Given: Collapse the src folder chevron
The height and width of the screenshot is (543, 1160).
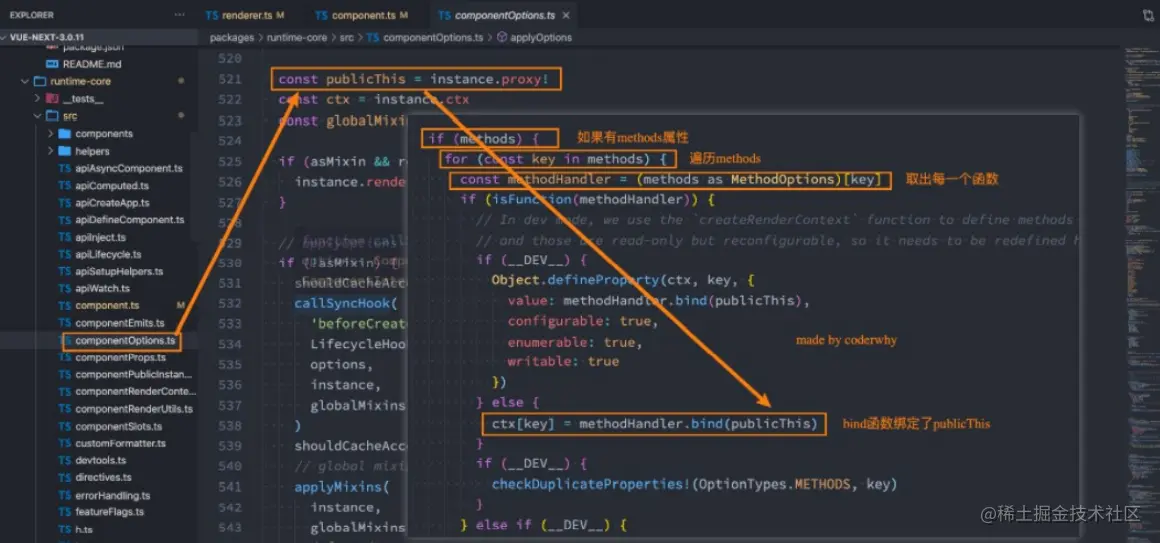Looking at the screenshot, I should pos(37,116).
